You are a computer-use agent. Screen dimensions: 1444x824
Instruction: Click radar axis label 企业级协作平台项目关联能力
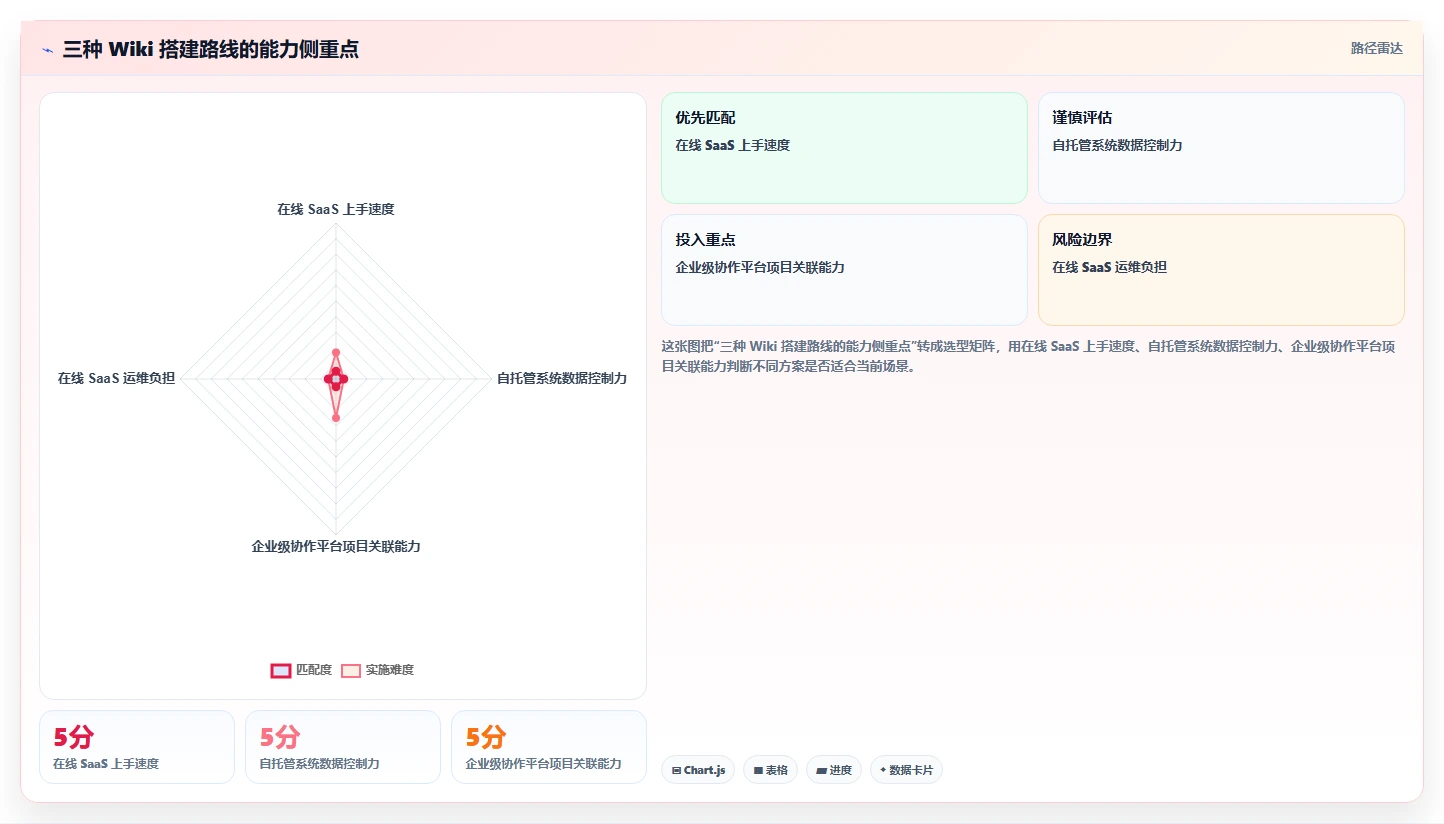(x=336, y=547)
